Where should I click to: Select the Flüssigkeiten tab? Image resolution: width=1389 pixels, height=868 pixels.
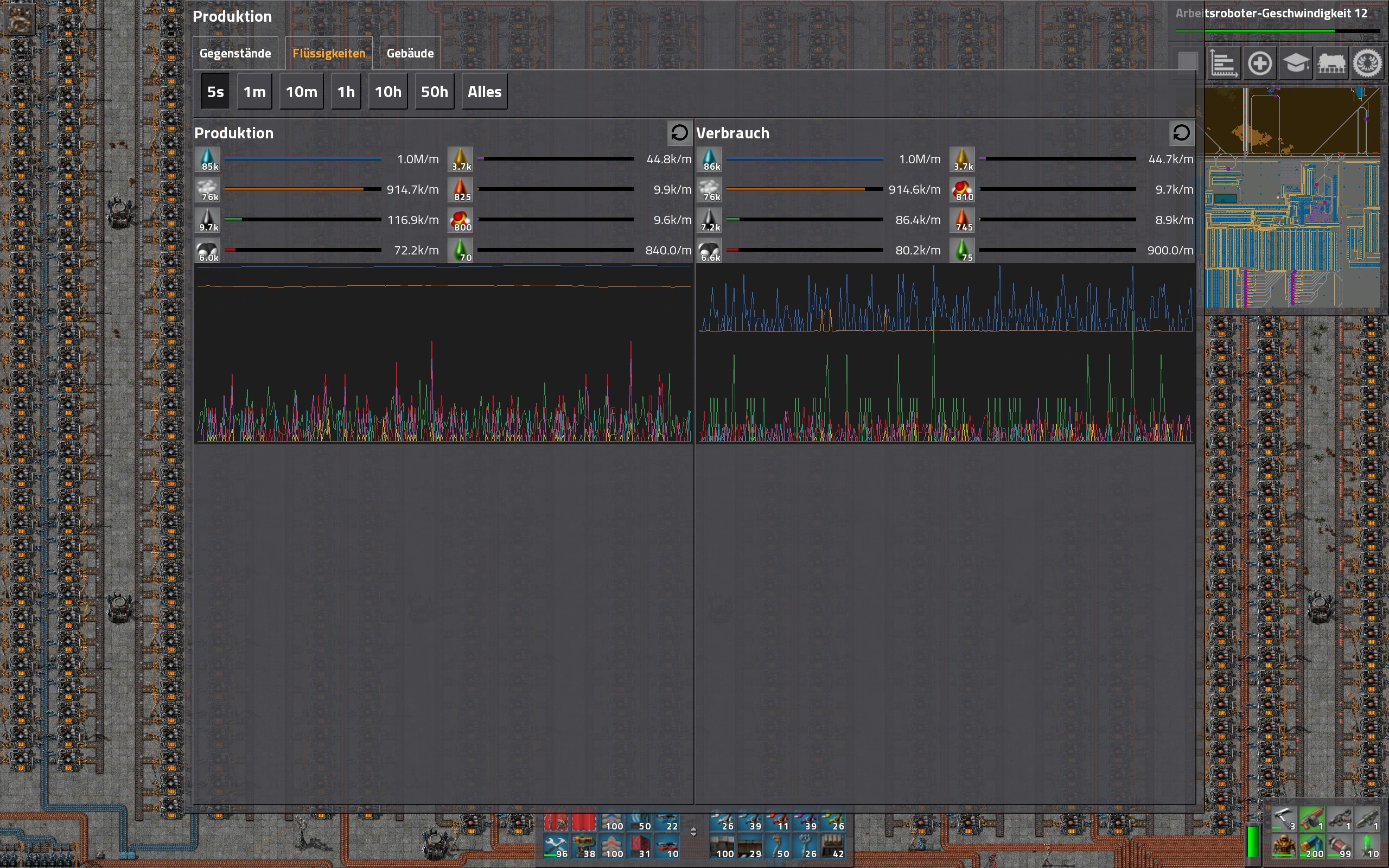click(x=329, y=53)
